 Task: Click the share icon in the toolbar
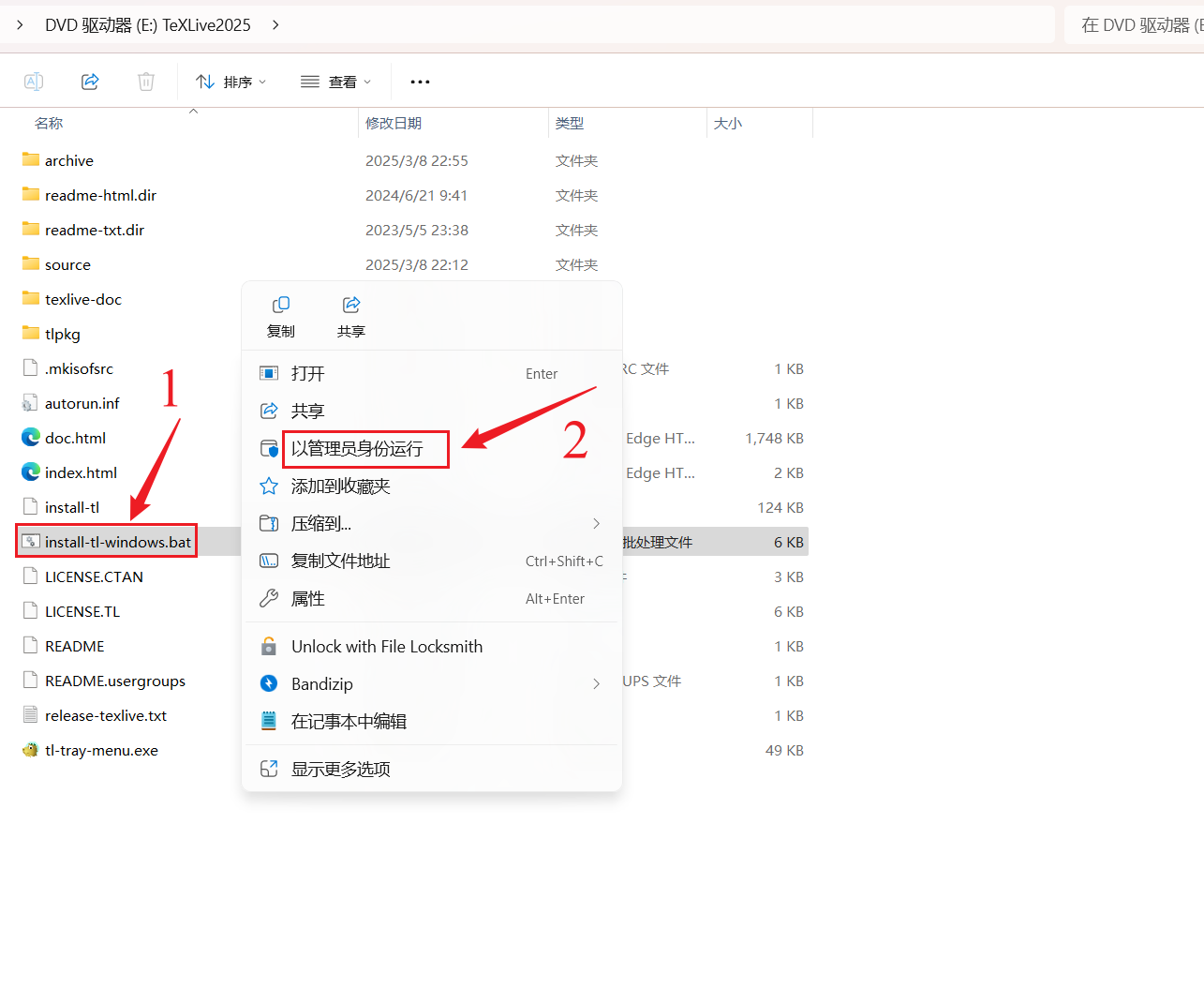coord(90,82)
